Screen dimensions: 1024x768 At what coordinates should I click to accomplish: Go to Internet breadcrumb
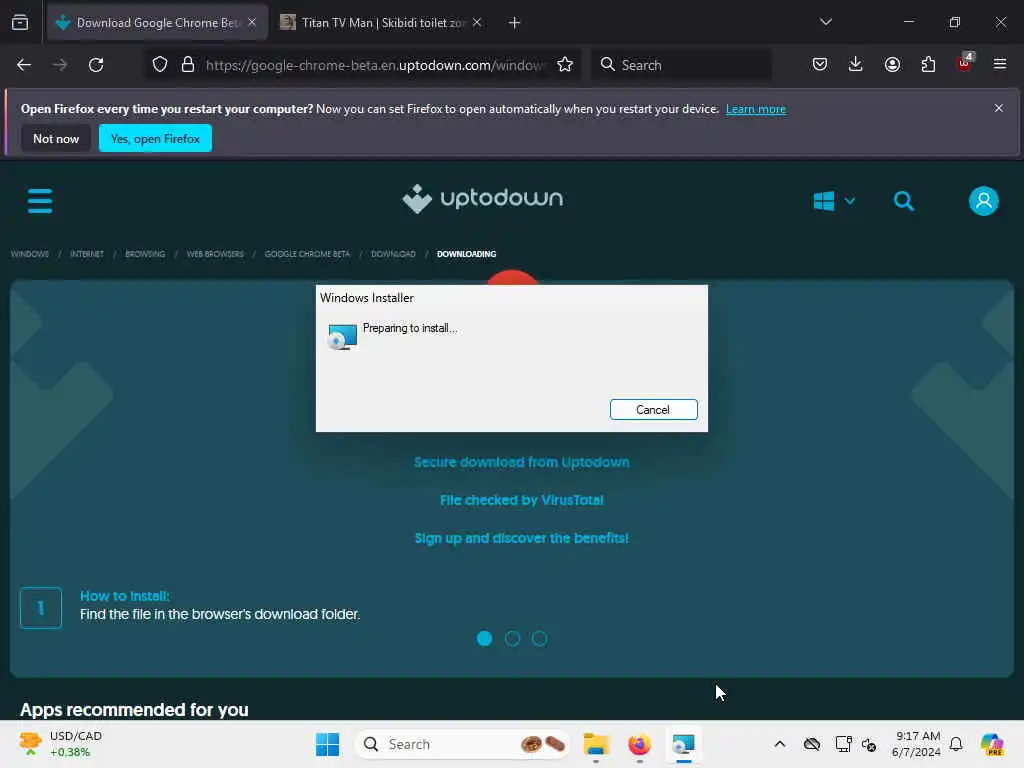coord(87,254)
